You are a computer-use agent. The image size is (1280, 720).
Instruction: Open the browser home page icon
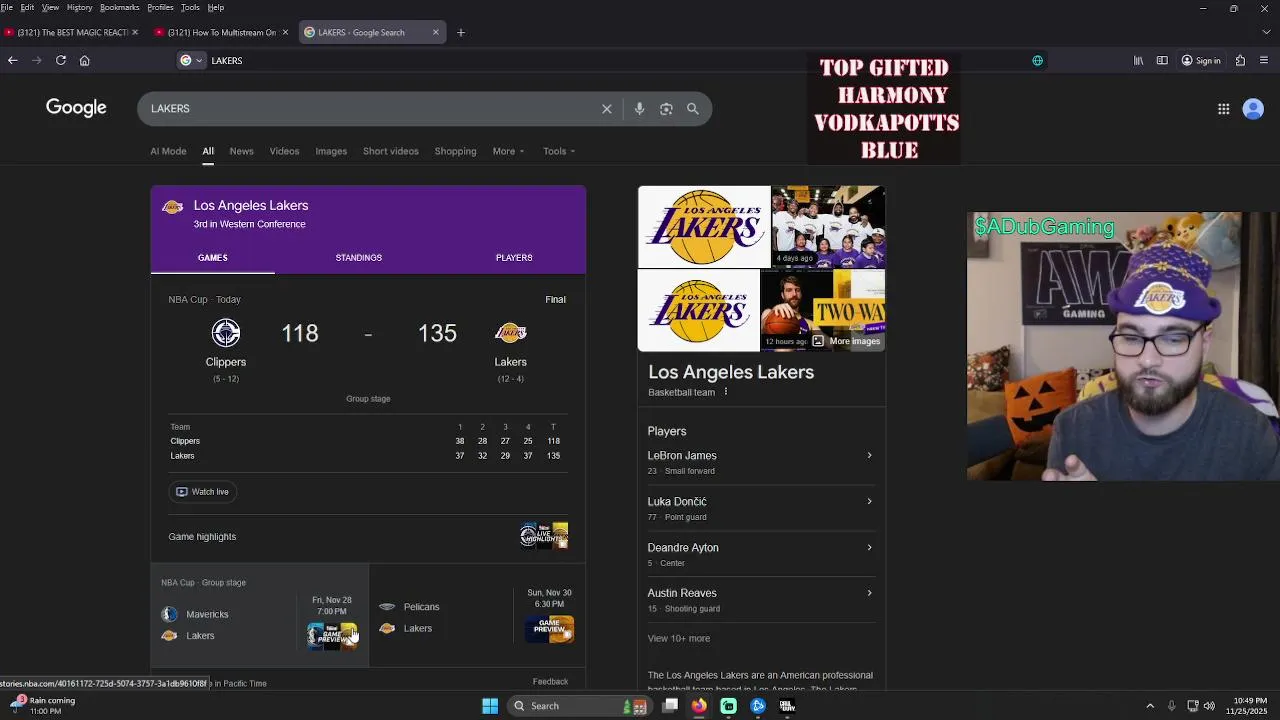(85, 60)
